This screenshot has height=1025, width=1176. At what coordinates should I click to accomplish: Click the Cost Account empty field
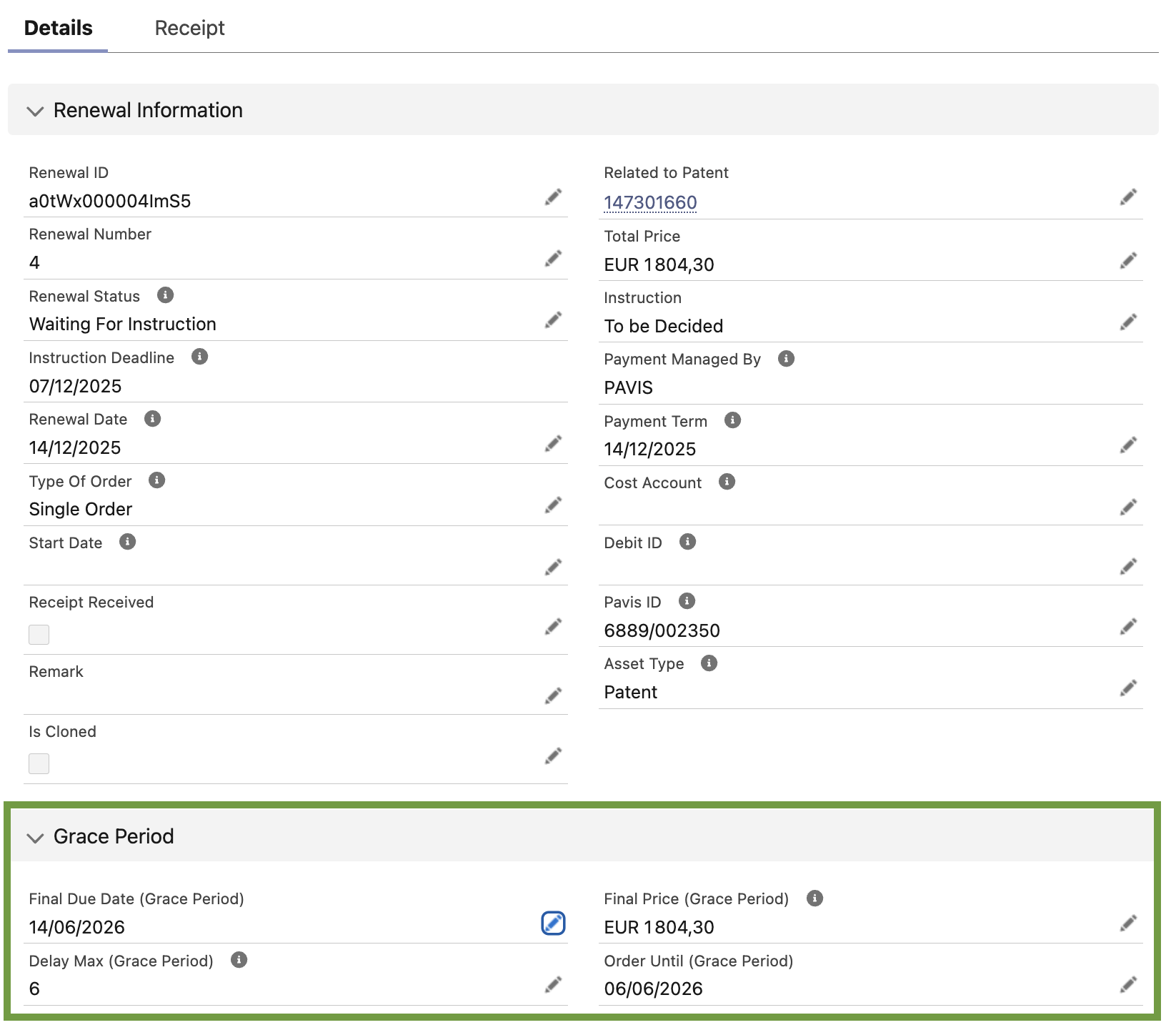[x=857, y=507]
